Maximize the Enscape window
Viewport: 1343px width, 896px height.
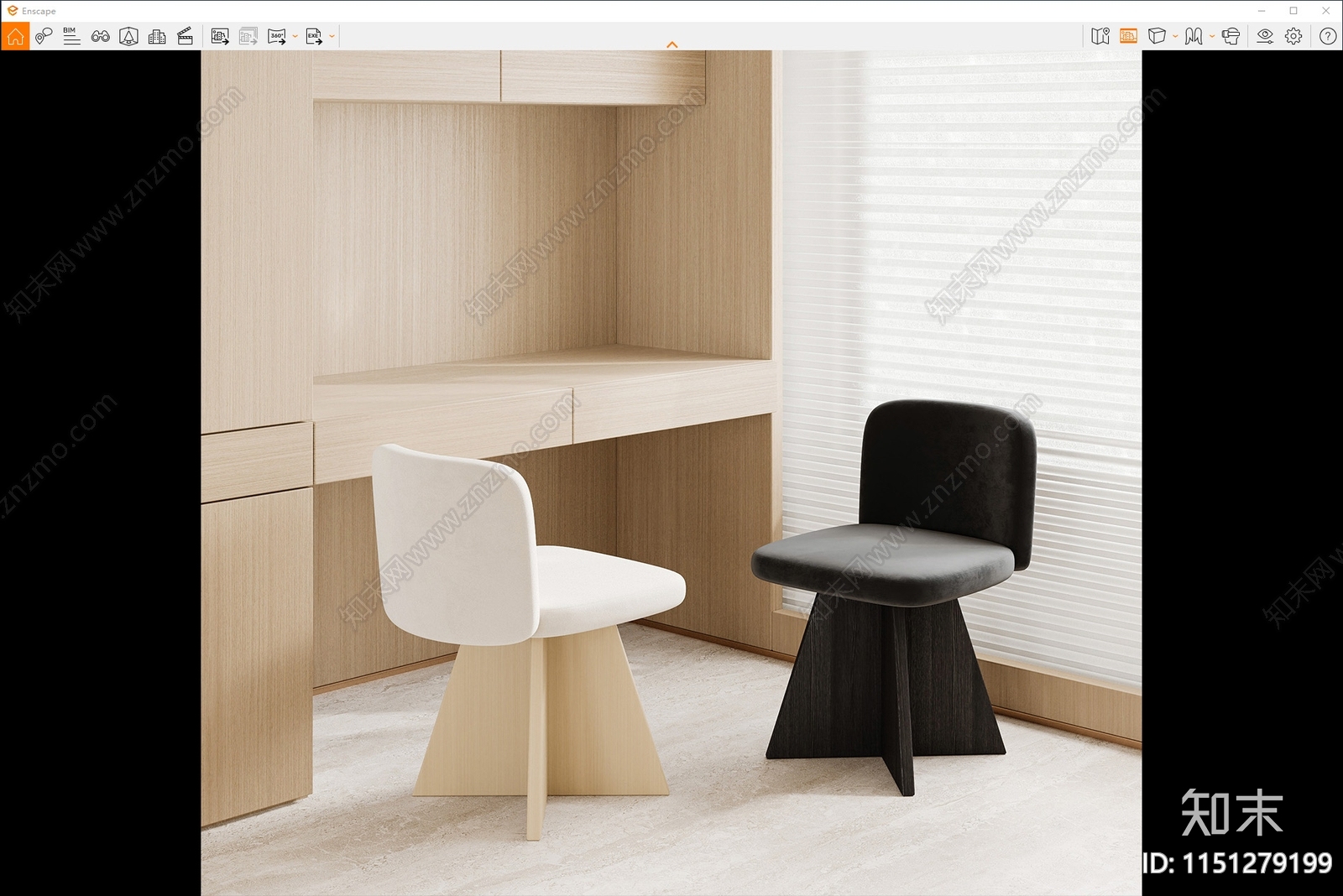[x=1293, y=11]
